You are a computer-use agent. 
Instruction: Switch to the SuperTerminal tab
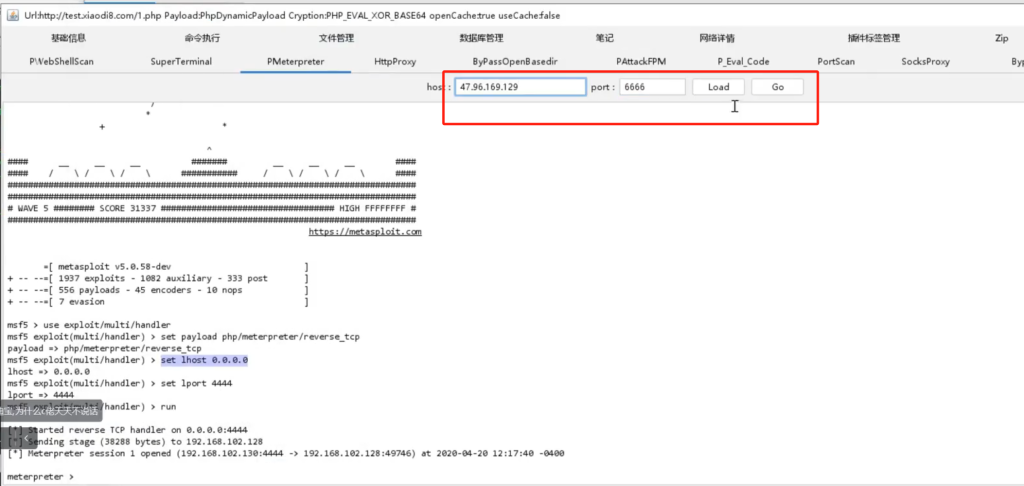pos(181,62)
